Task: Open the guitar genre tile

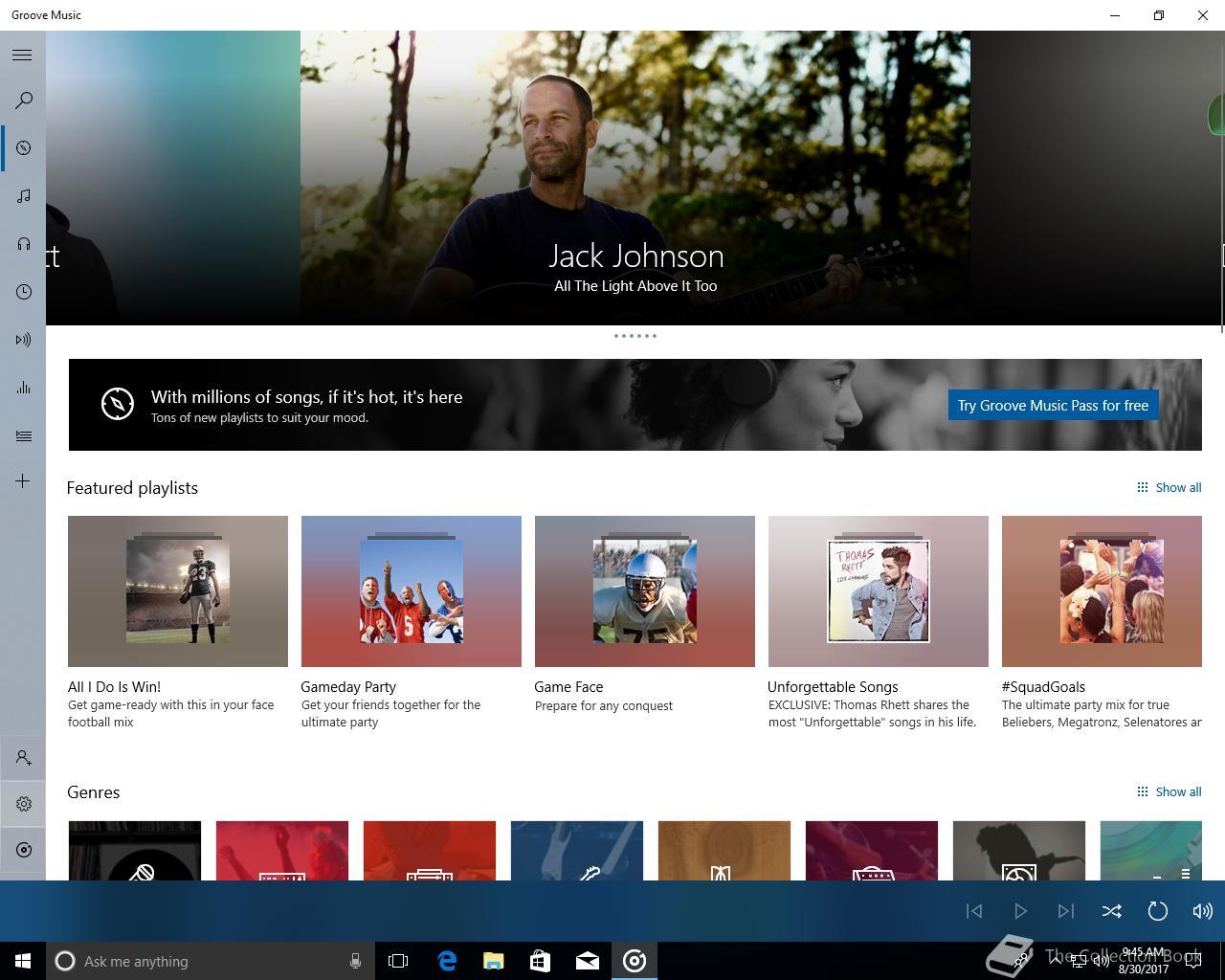Action: 577,850
